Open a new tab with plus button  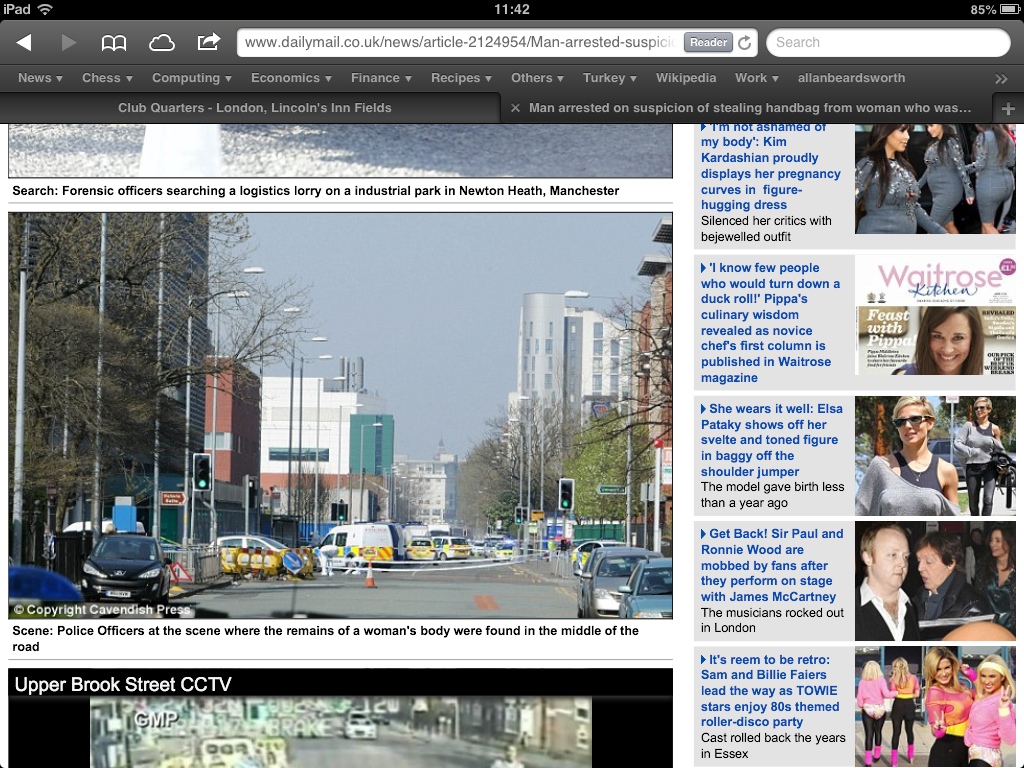[x=1007, y=108]
